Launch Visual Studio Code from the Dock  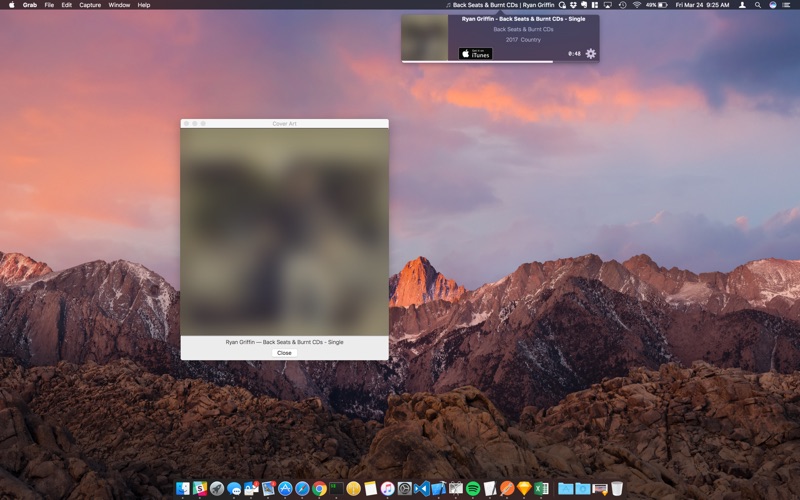click(x=422, y=488)
